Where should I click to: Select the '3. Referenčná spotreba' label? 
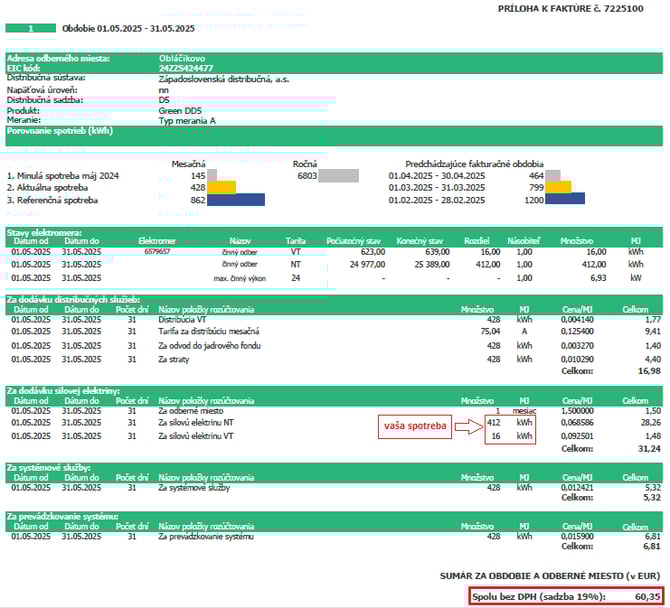click(52, 200)
